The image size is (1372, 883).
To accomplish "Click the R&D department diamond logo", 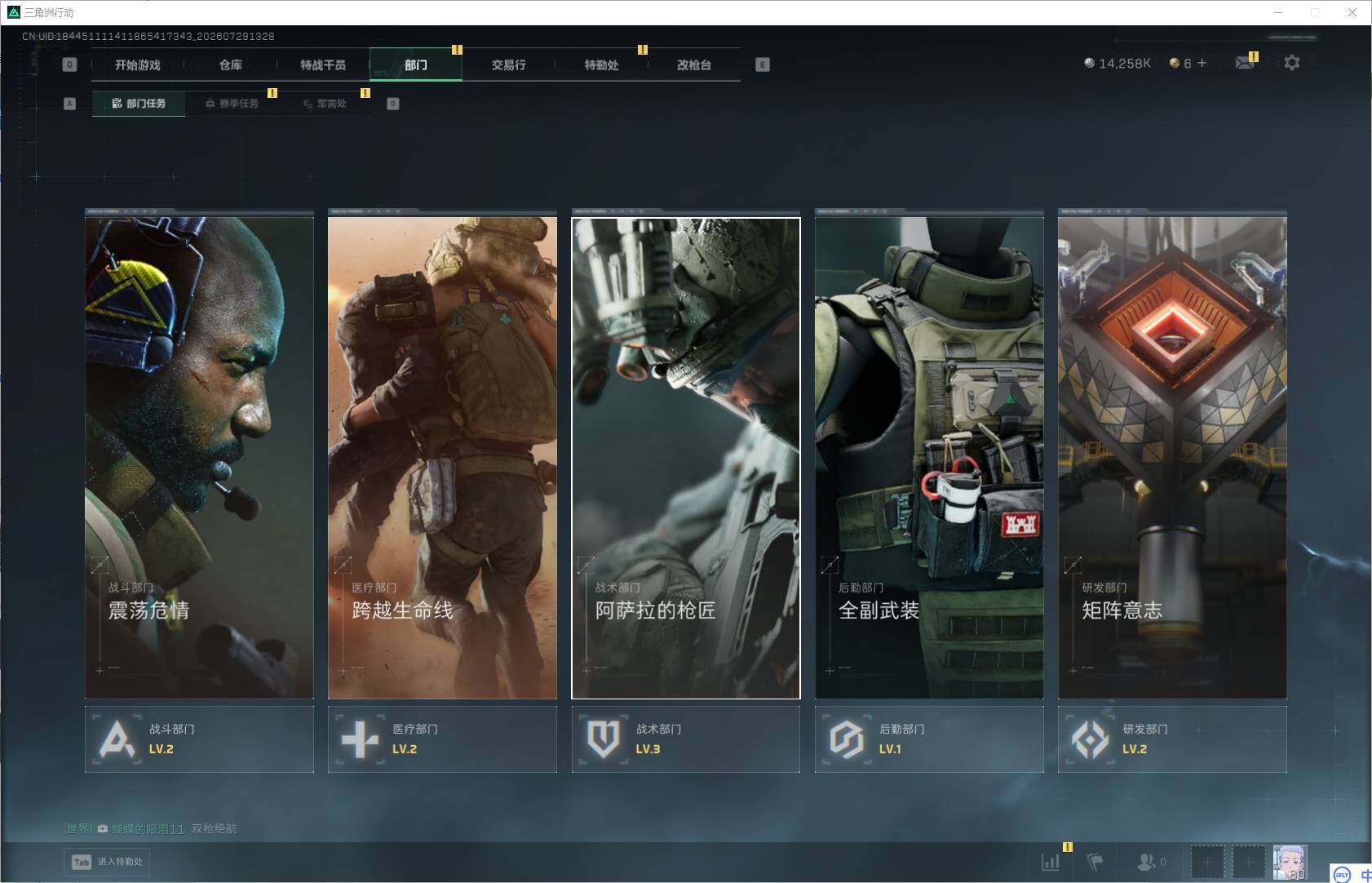I will pos(1090,739).
